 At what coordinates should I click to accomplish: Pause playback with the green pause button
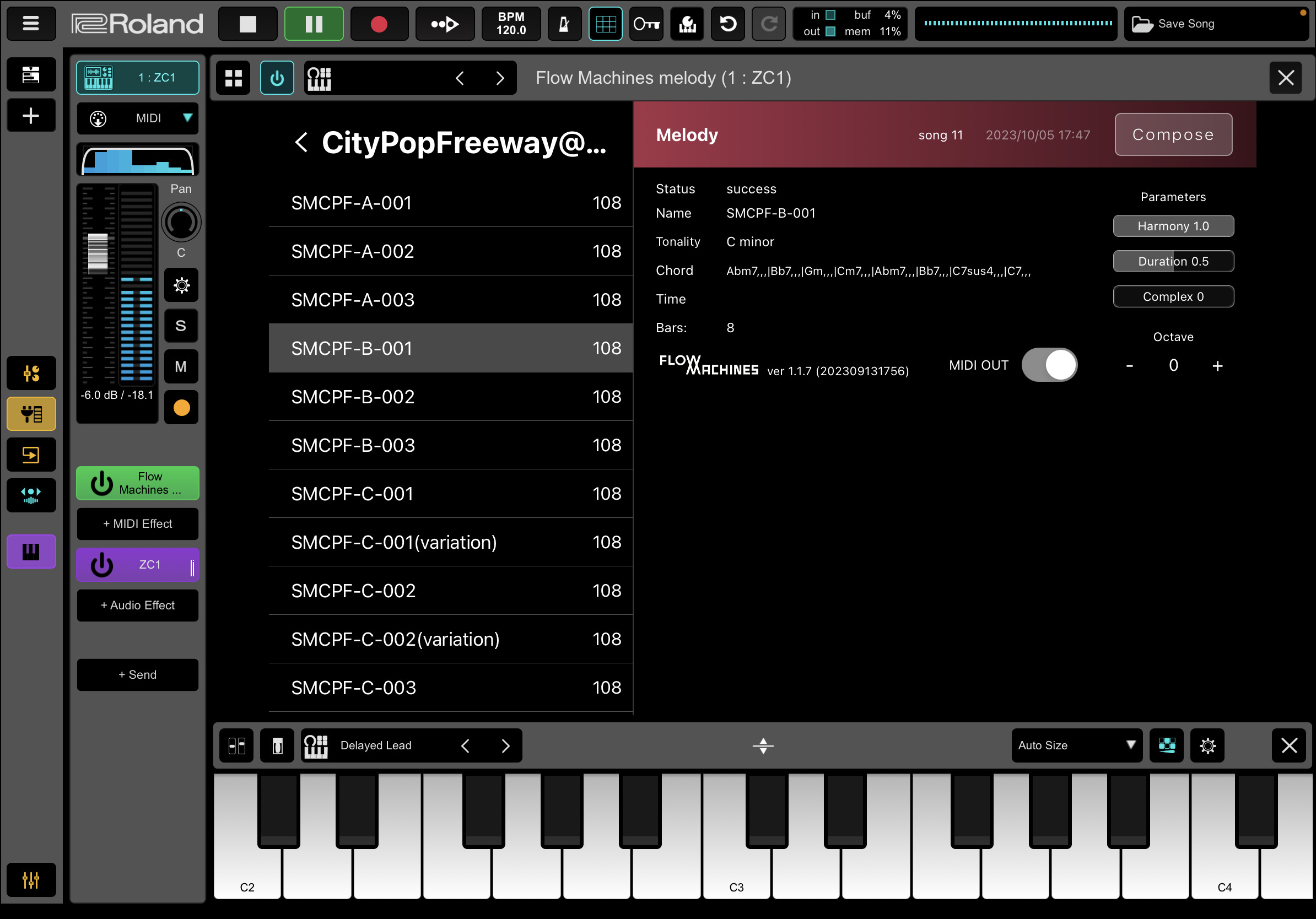pos(314,24)
